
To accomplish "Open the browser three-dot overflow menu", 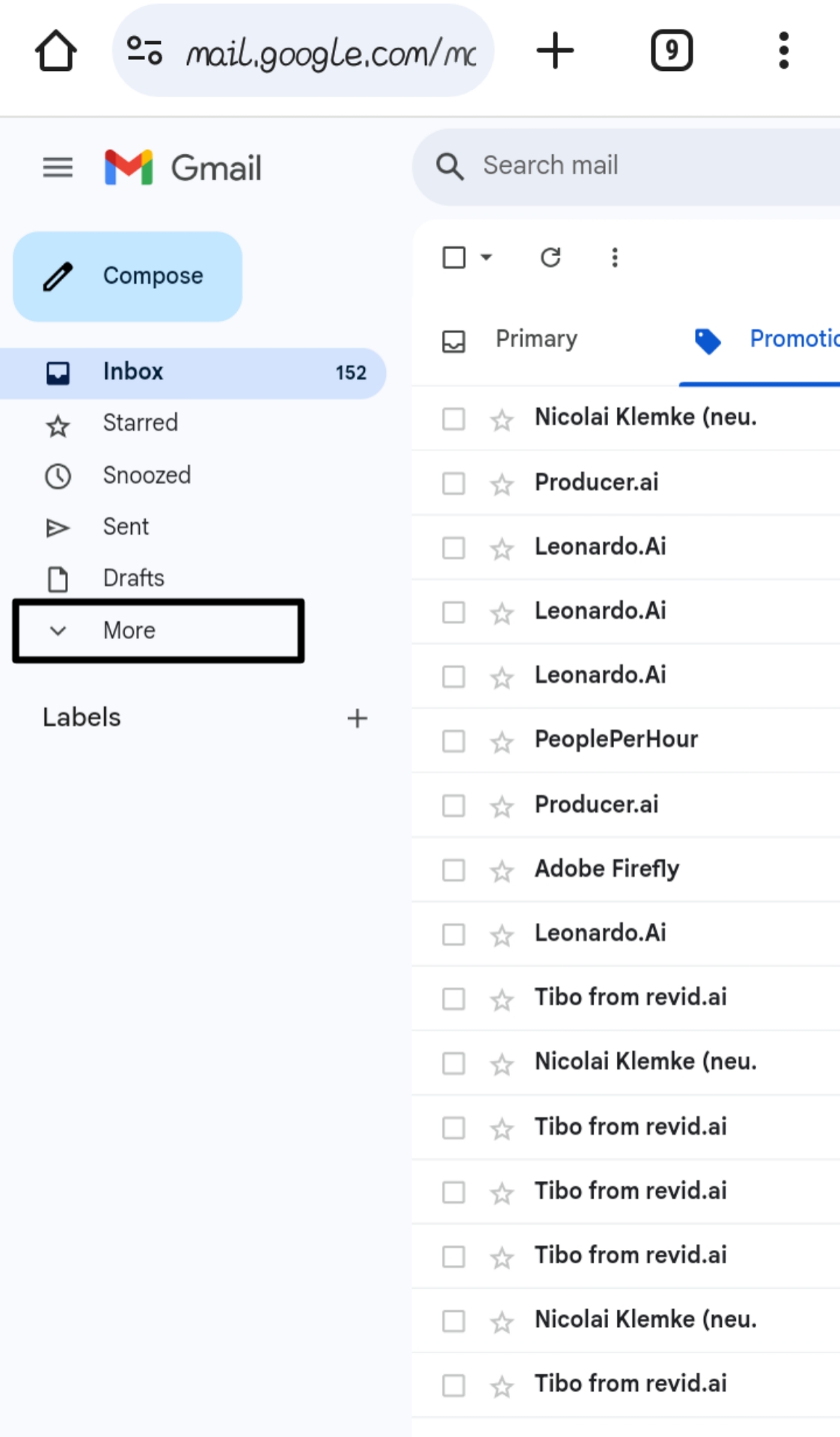I will coord(783,51).
